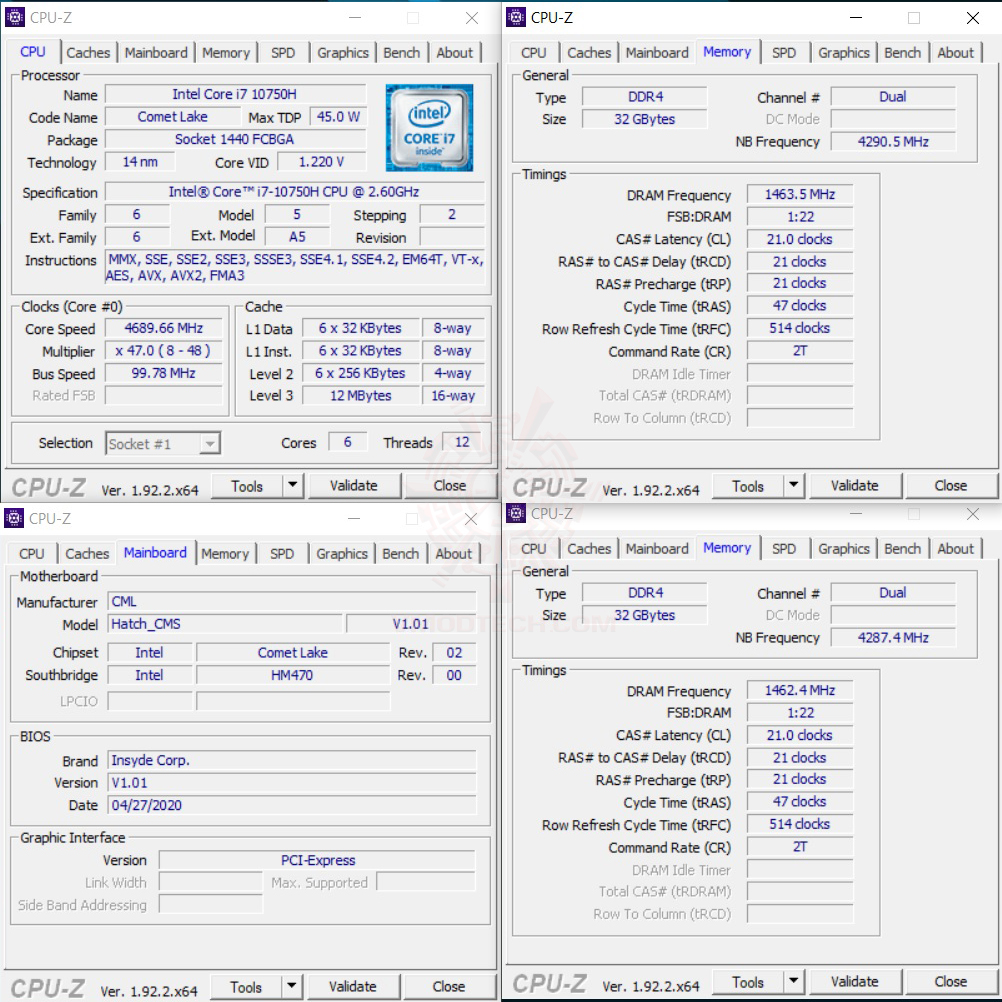Click Tools button in top-left CPU window
The image size is (1002, 1002).
click(x=247, y=486)
